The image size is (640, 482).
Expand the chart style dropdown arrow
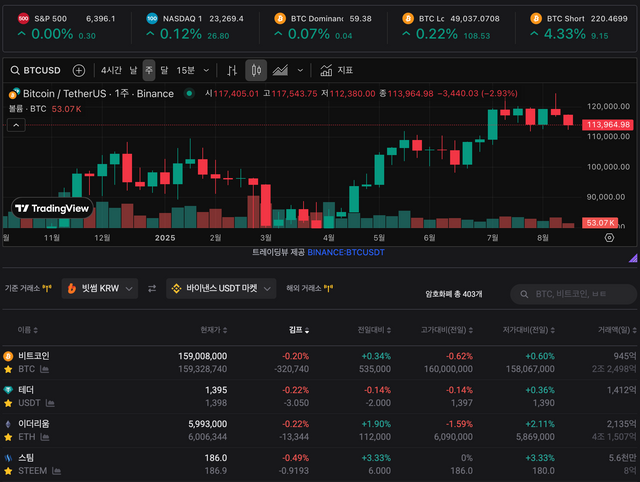[300, 70]
